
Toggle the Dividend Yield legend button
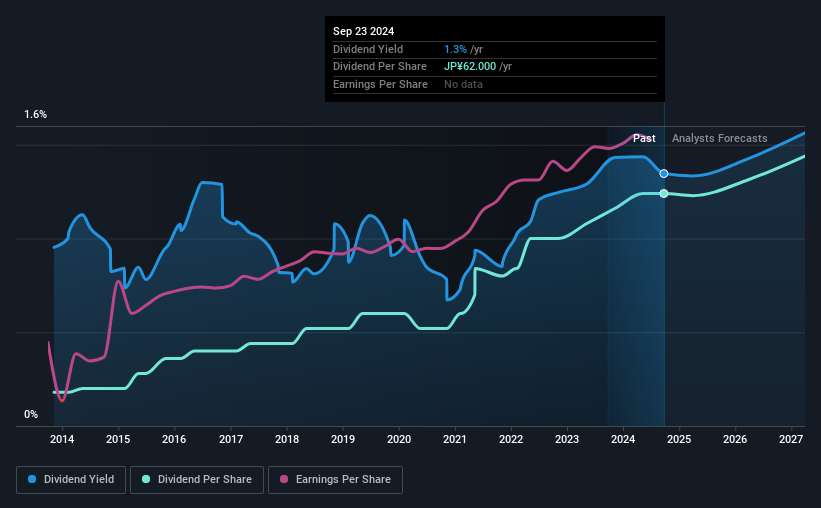(x=71, y=480)
